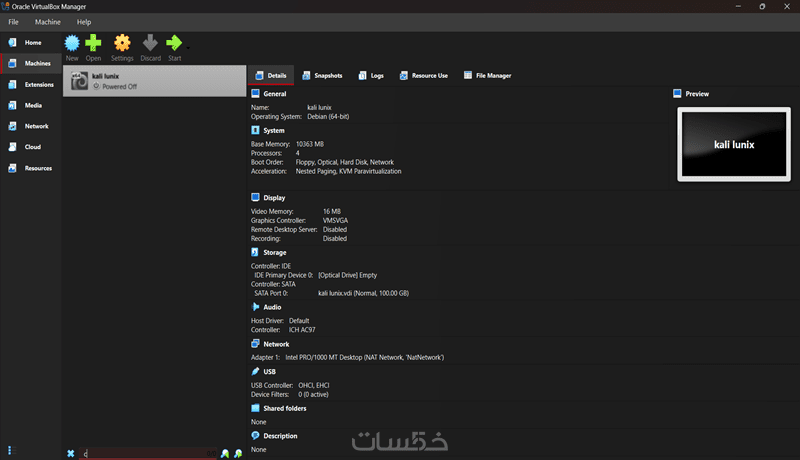Go to the previous search match
This screenshot has width=800, height=460.
225,453
